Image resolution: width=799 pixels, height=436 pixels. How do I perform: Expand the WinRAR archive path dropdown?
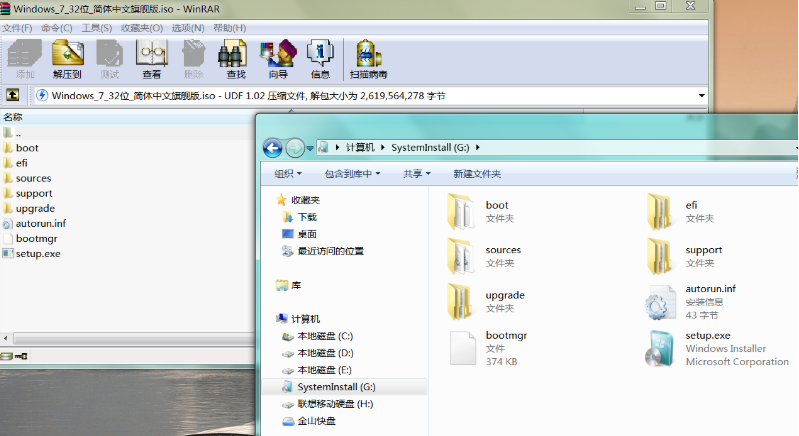pyautogui.click(x=702, y=96)
